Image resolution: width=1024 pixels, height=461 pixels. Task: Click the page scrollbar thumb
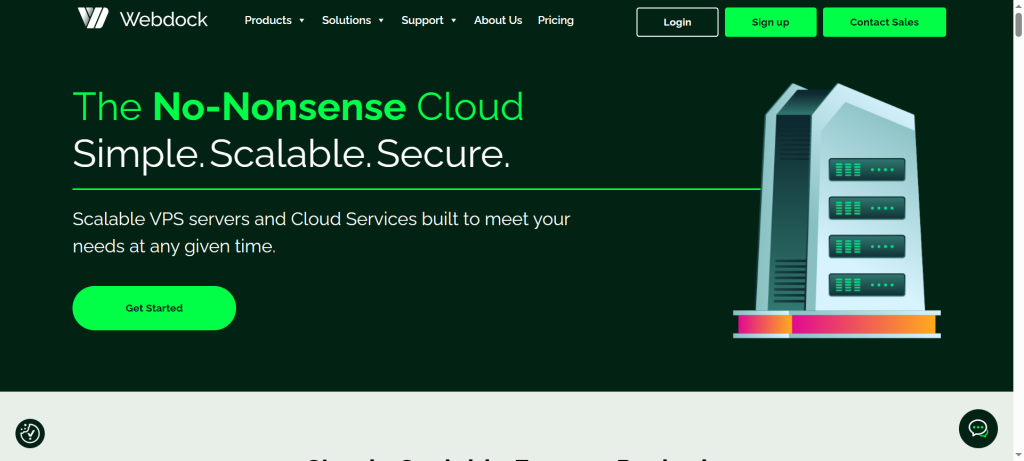(1018, 24)
